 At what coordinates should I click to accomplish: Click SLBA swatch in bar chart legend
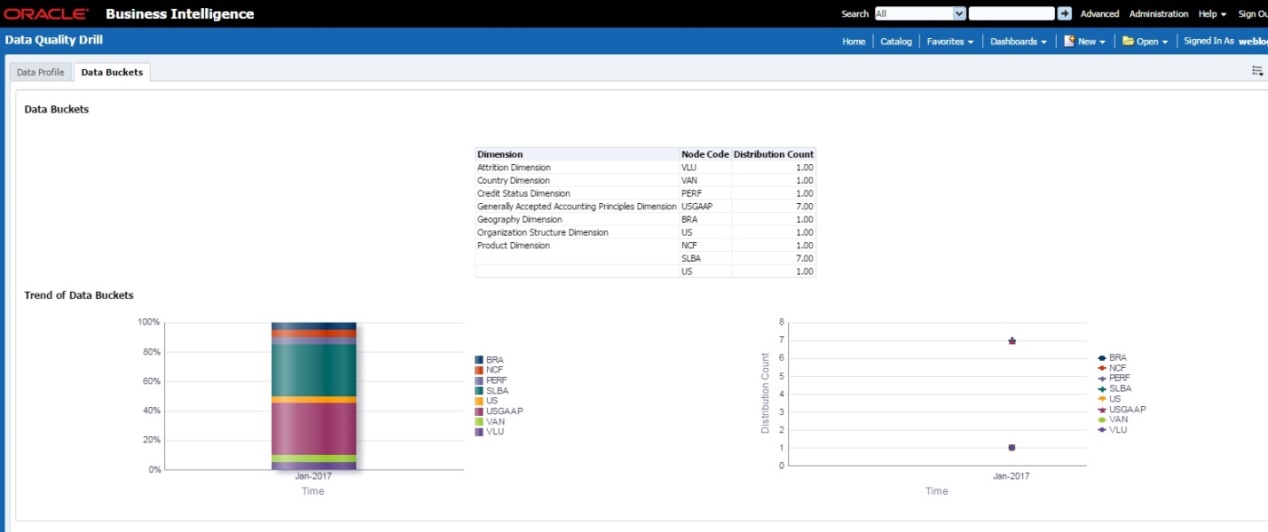479,390
